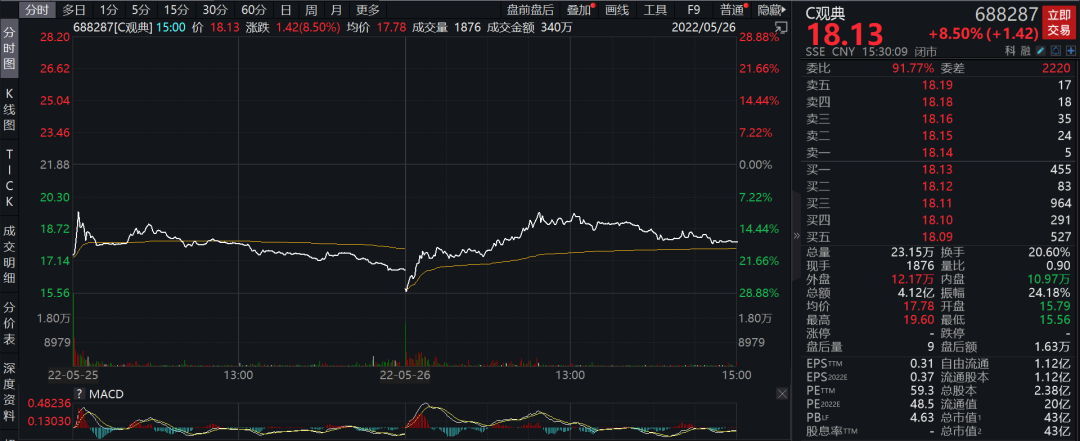
Task: Toggle 隐藏 to hide the side panel
Action: pyautogui.click(x=770, y=9)
